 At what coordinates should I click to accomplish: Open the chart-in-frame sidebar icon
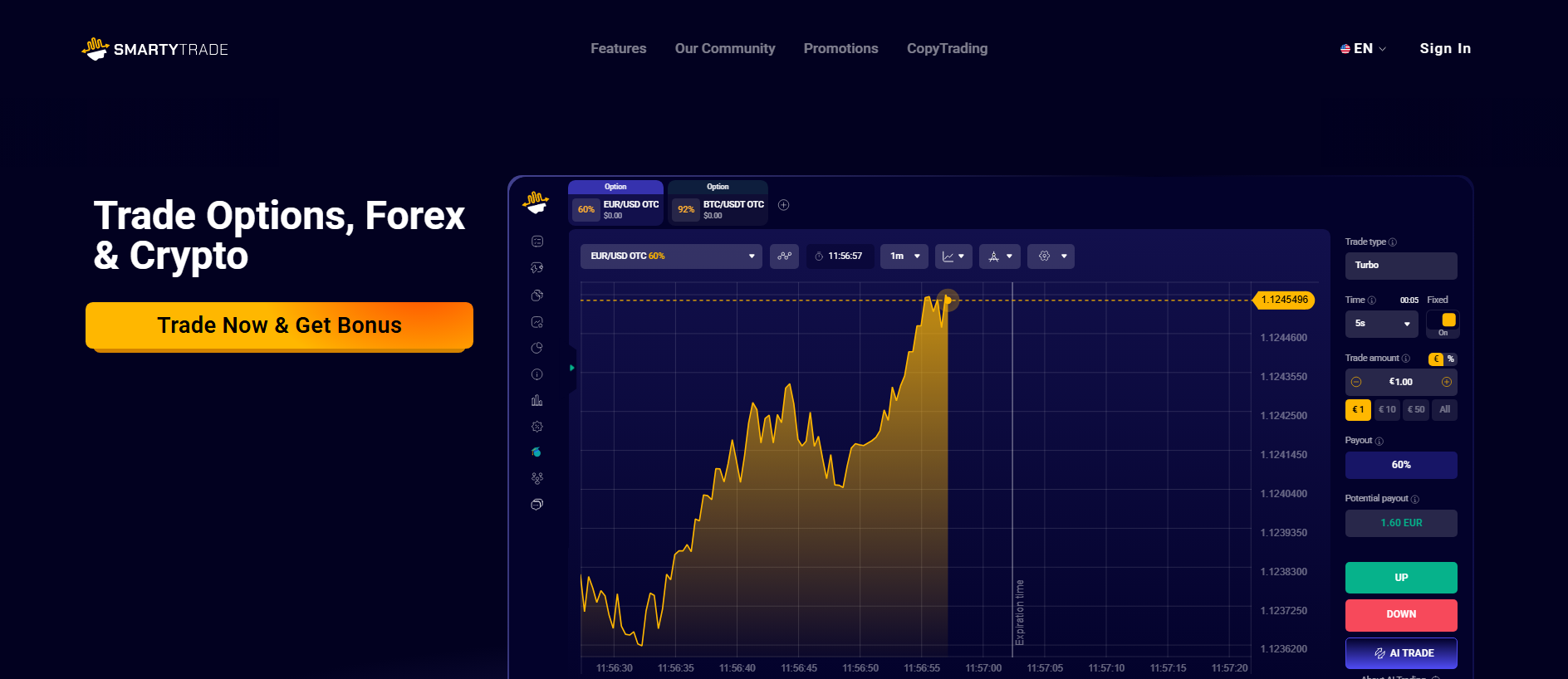pos(537,322)
